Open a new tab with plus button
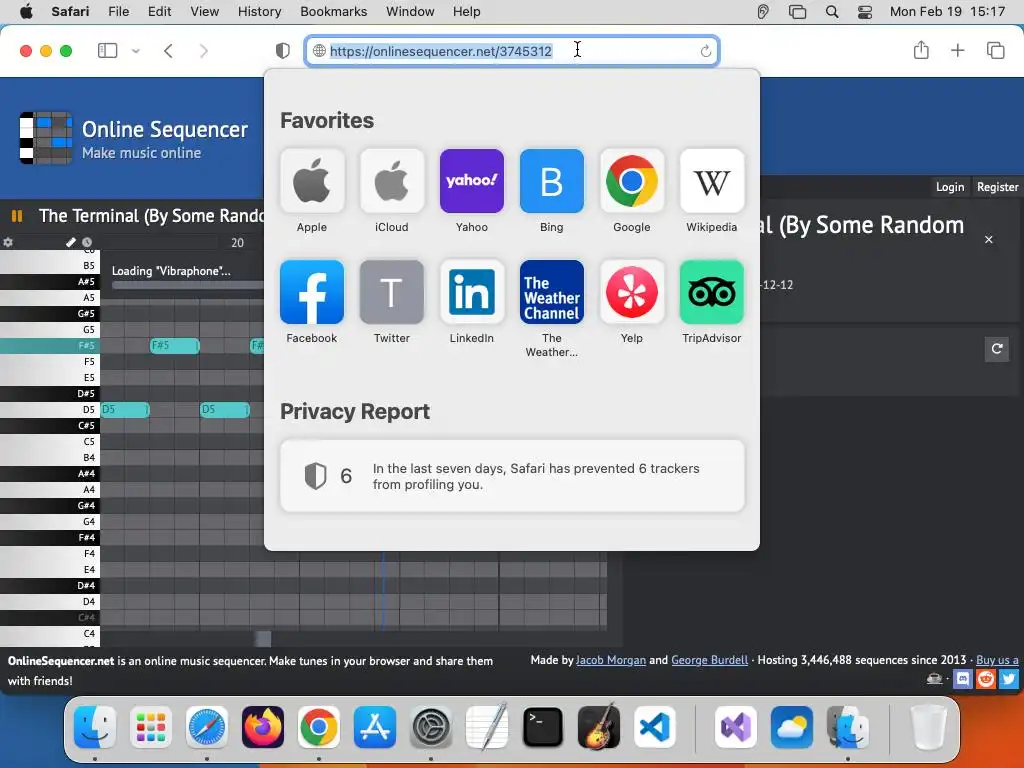Image resolution: width=1024 pixels, height=768 pixels. click(x=957, y=50)
